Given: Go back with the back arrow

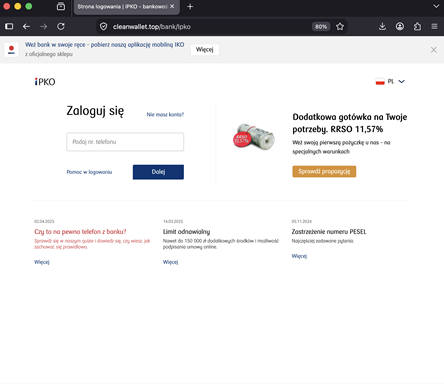Looking at the screenshot, I should tap(26, 26).
